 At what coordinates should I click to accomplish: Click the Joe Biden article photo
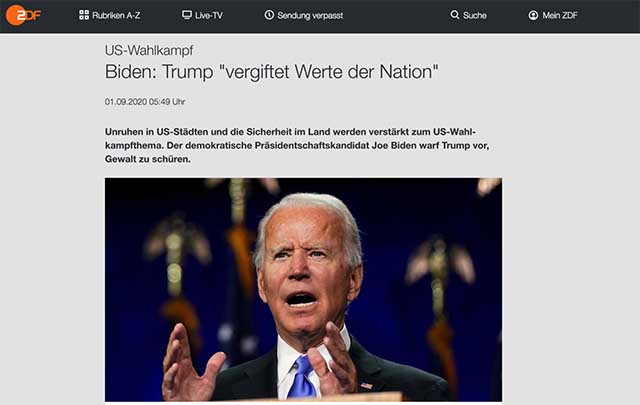(x=303, y=289)
